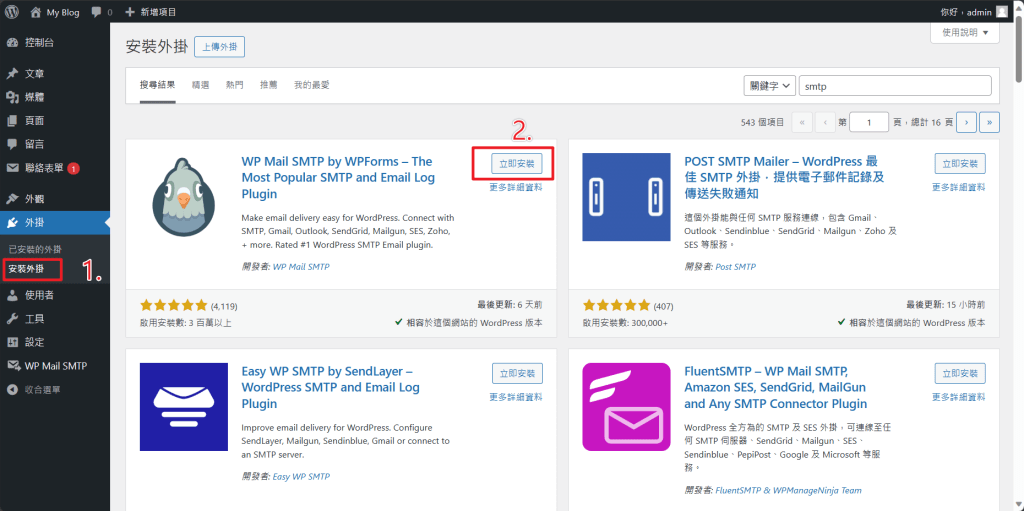Click the plugin search field containing smtp
Screen dimensions: 1024x511
coord(895,86)
